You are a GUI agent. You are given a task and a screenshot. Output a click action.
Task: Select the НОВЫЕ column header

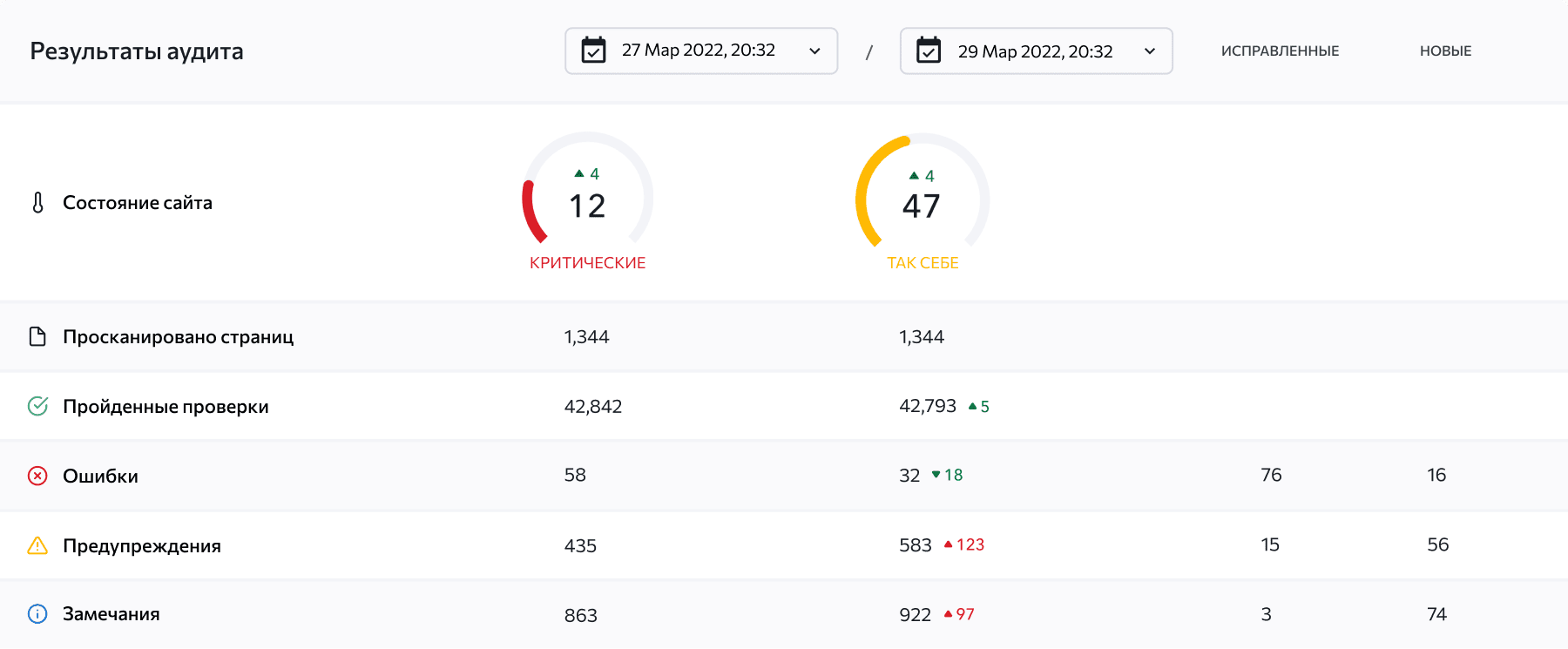(1445, 51)
